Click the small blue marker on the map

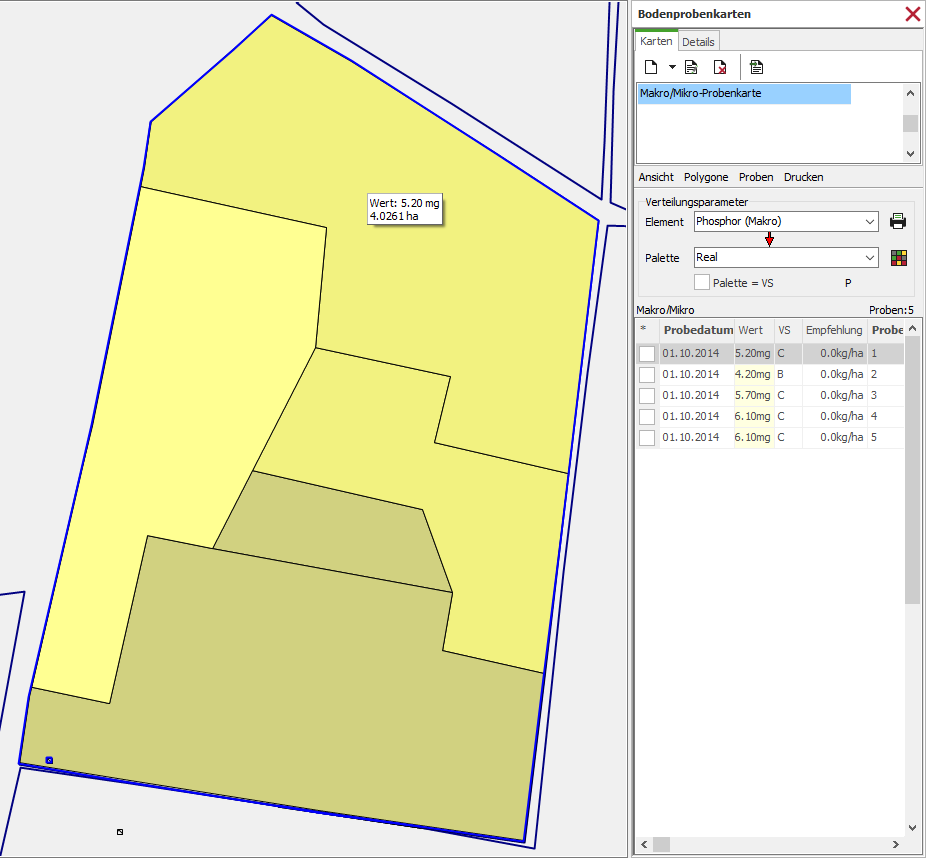(x=49, y=760)
